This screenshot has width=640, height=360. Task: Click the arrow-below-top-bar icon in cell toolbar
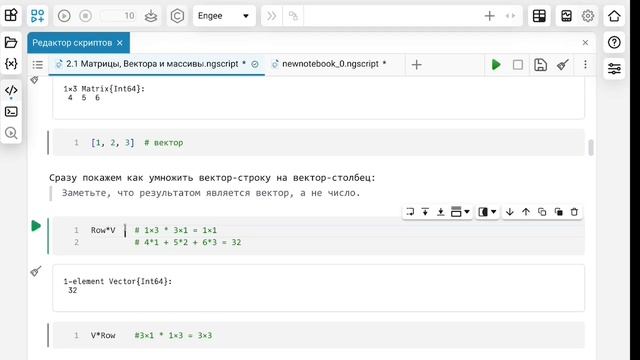[425, 212]
